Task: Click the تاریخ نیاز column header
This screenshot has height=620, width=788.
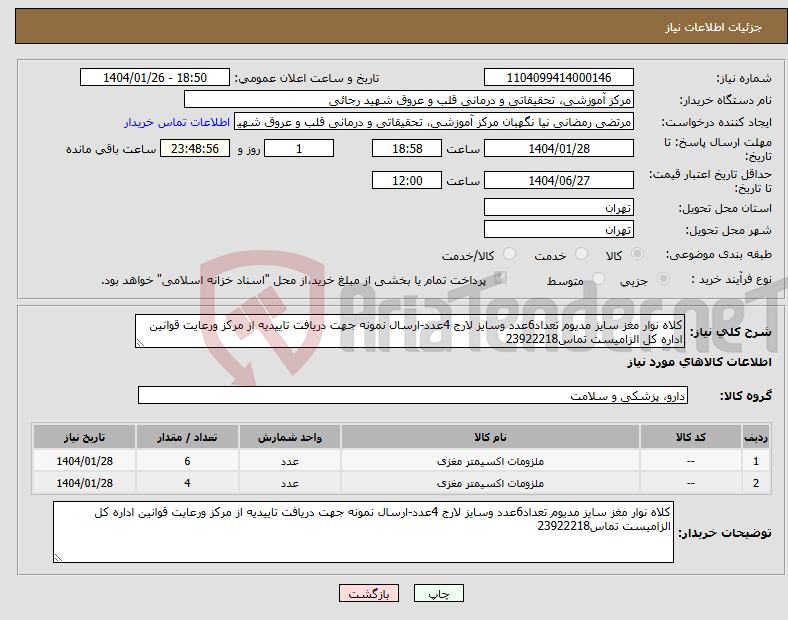Action: 84,437
